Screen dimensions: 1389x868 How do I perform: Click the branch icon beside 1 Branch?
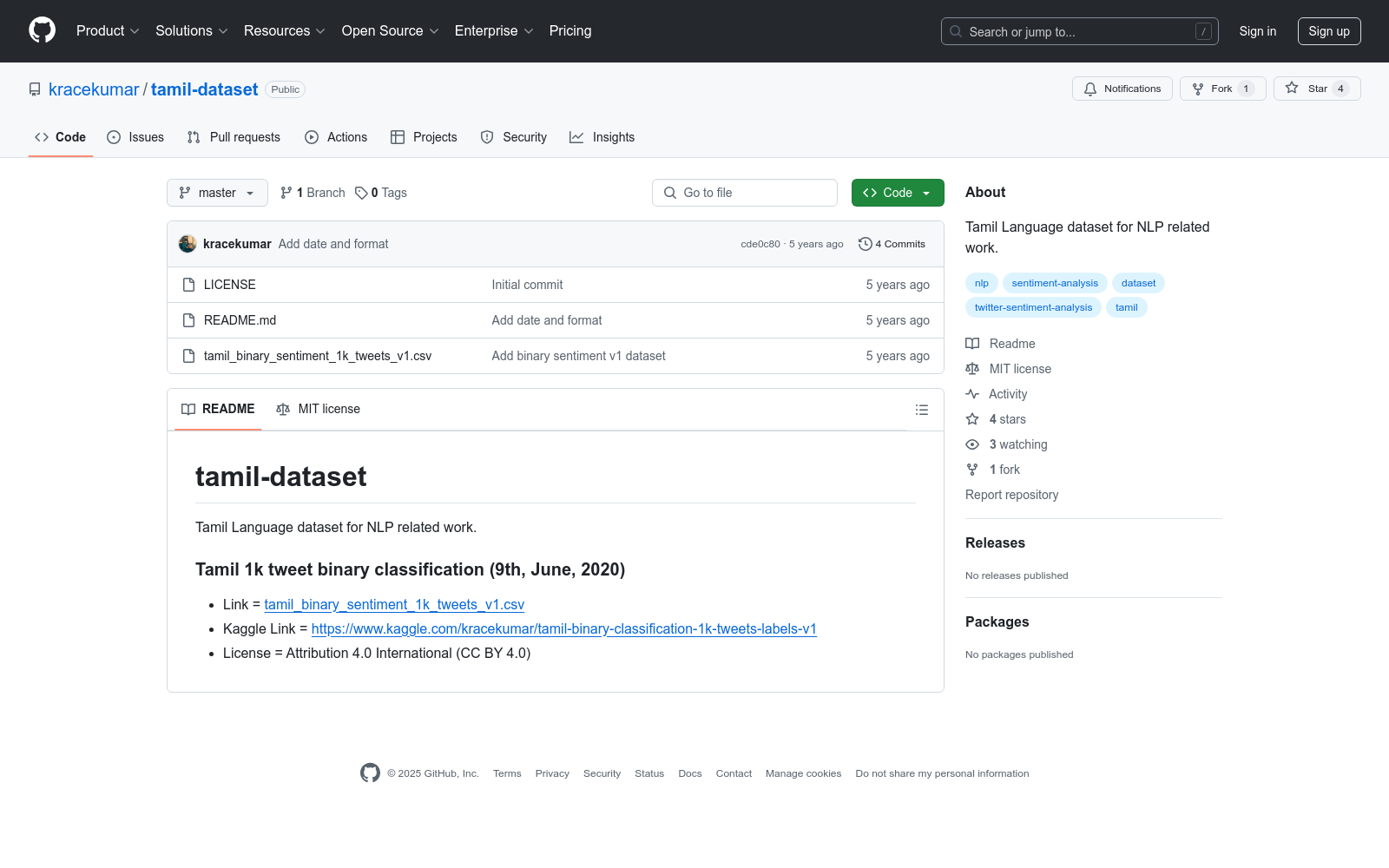tap(286, 193)
